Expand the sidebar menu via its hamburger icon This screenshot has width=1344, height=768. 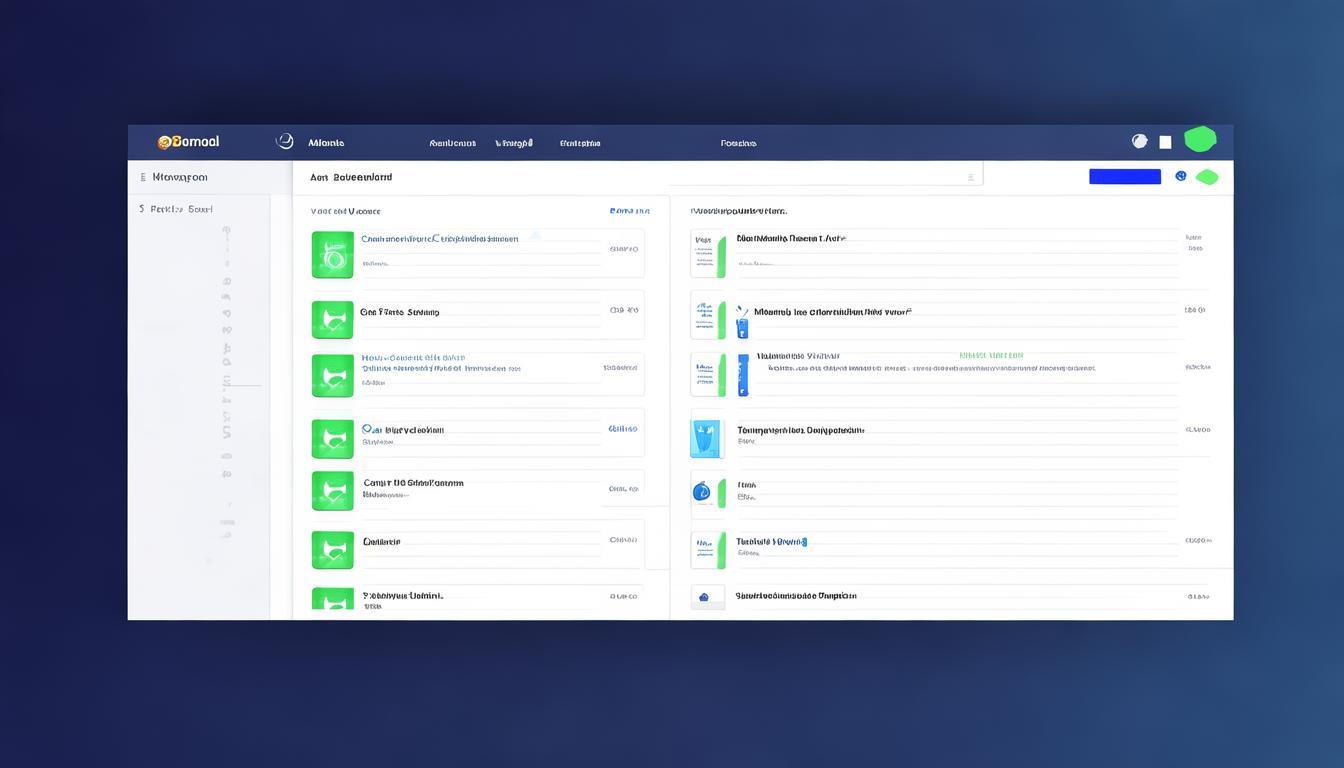143,177
